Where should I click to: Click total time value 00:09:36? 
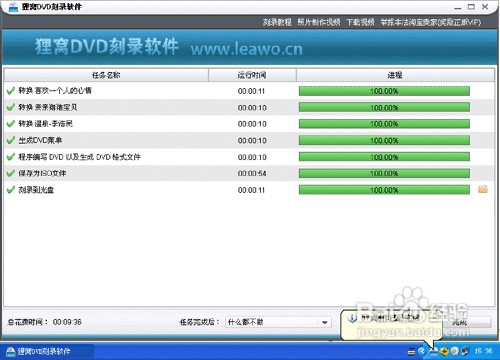(x=67, y=322)
